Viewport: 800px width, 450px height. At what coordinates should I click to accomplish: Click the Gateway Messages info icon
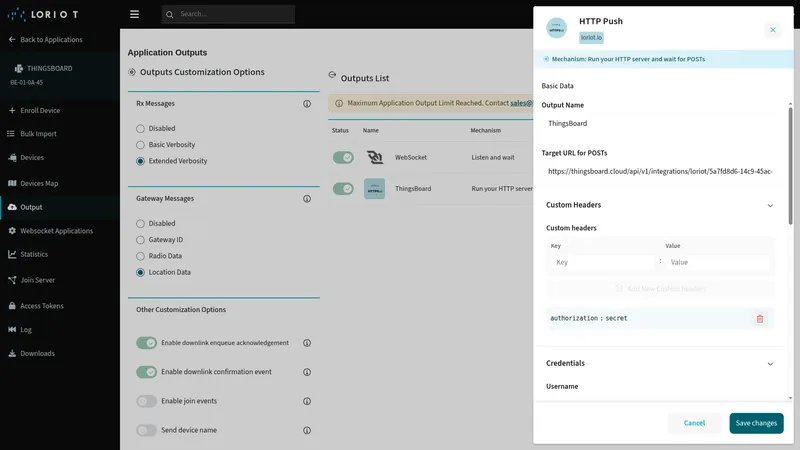click(307, 199)
